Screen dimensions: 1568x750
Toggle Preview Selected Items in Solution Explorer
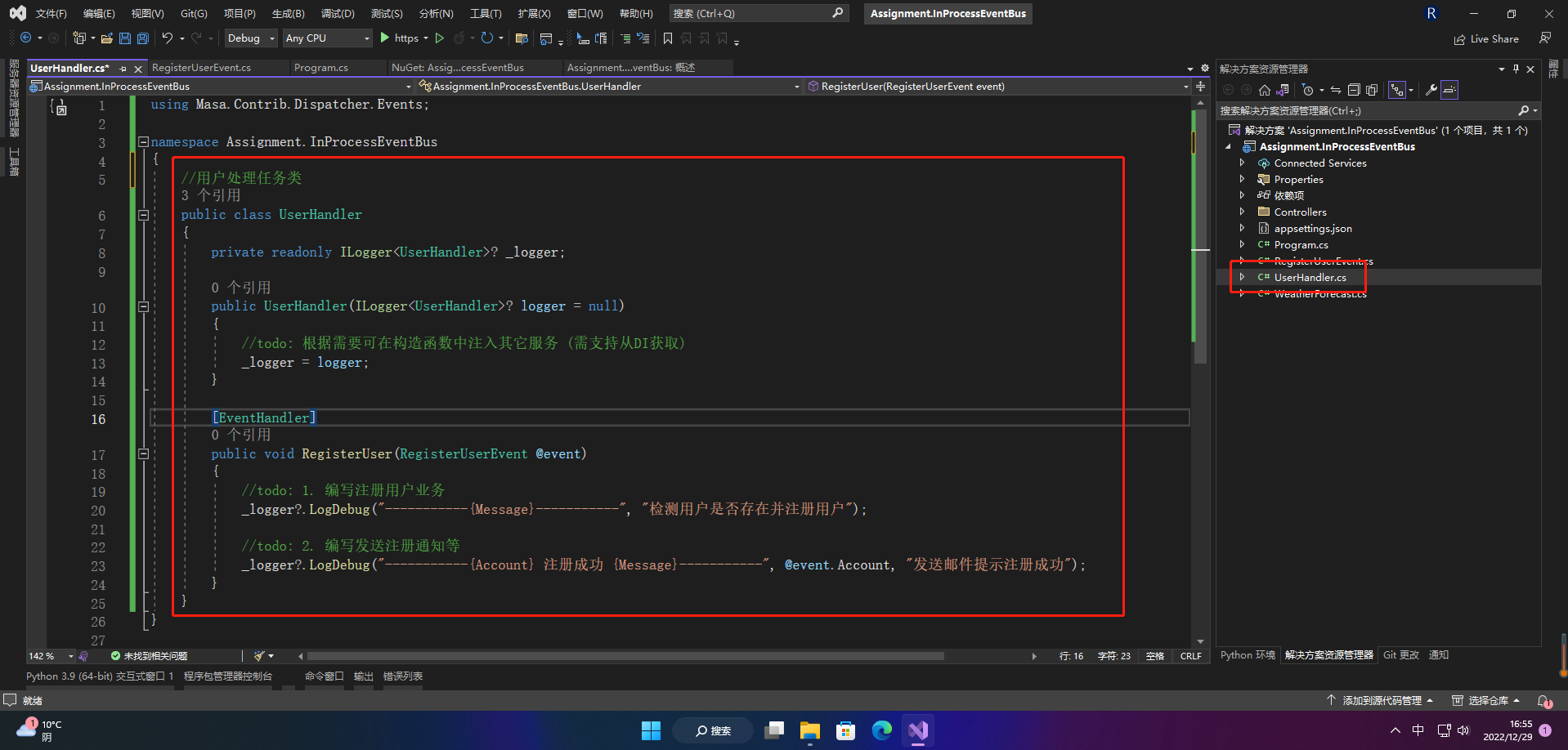(1449, 90)
